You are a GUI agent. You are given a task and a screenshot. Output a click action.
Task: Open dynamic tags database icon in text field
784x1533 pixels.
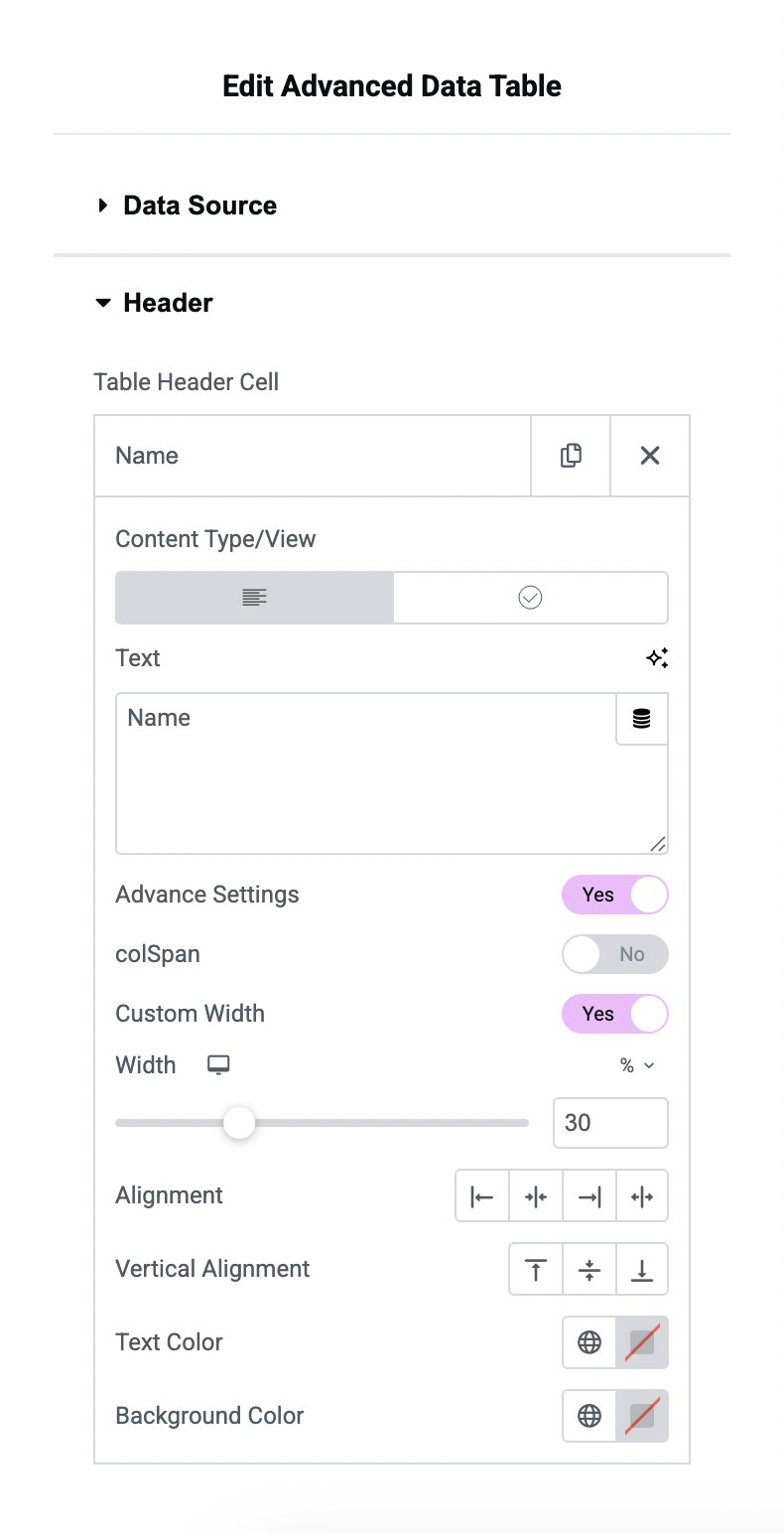click(642, 719)
